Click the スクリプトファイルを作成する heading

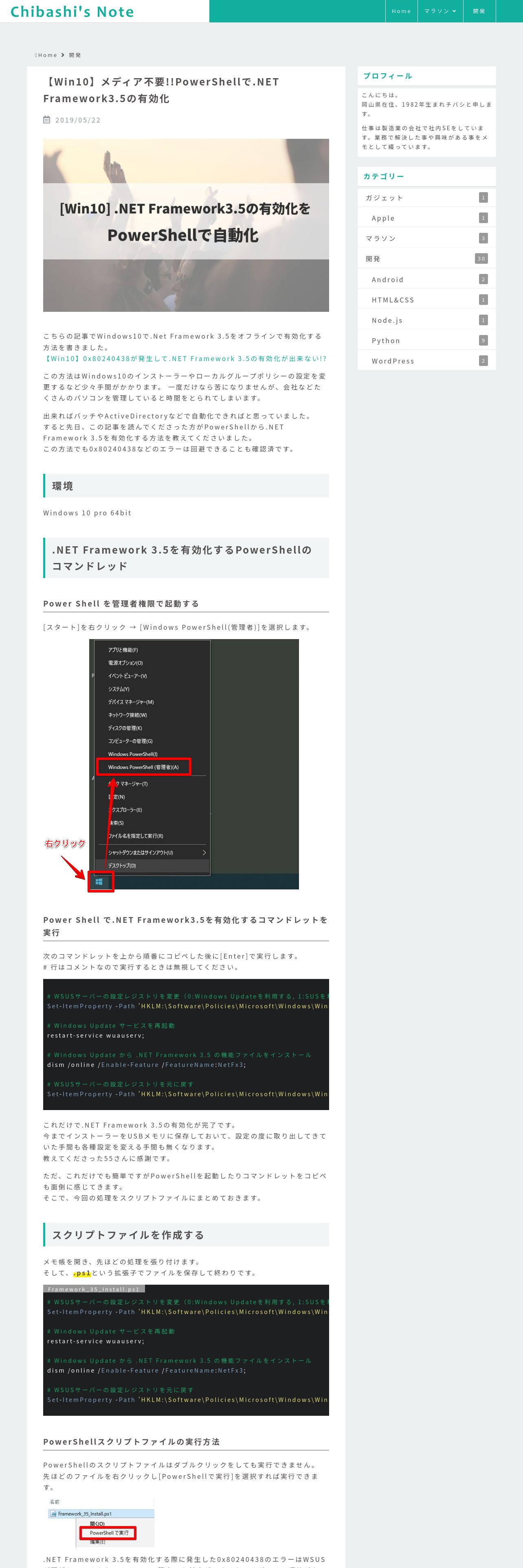tap(186, 1235)
